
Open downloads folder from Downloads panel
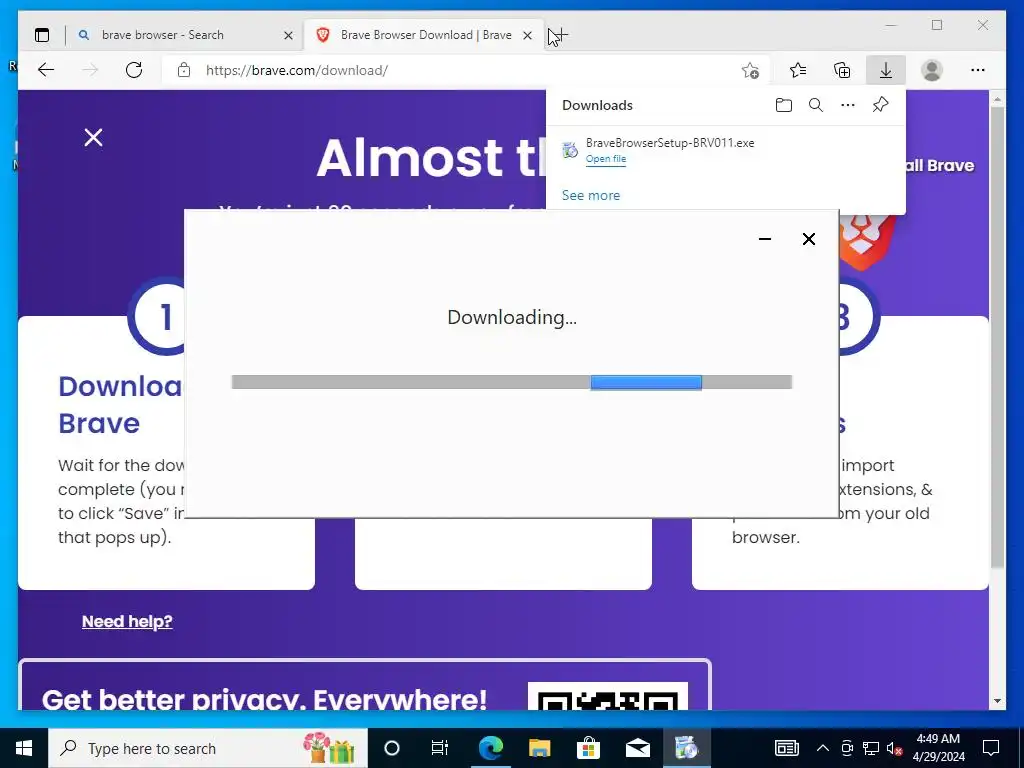tap(784, 105)
